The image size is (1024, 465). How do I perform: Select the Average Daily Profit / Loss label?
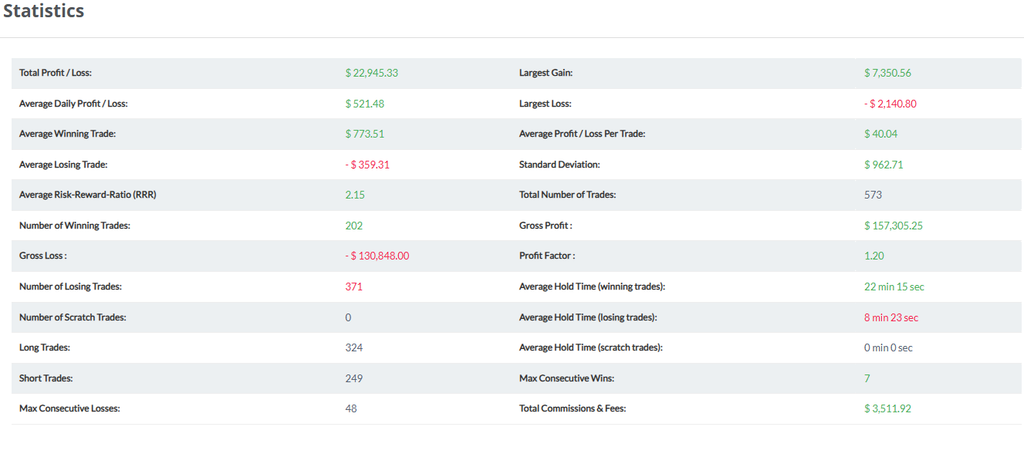(x=73, y=104)
